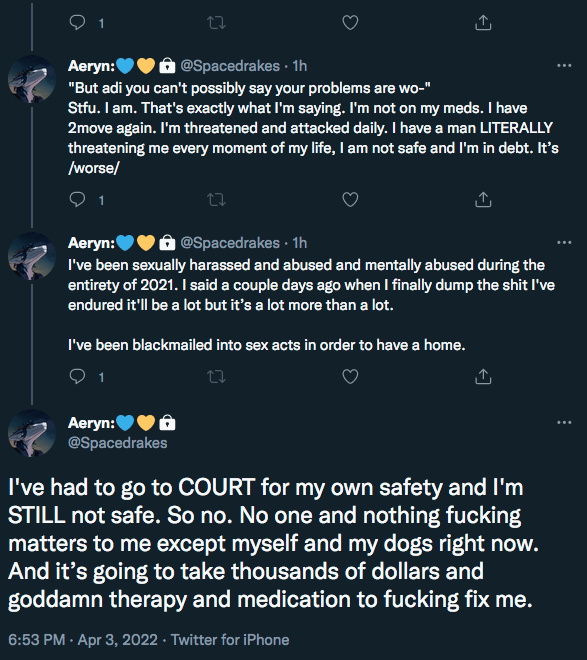587x660 pixels.
Task: Share the 'blackmailed into sex acts' tweet
Action: (x=483, y=376)
